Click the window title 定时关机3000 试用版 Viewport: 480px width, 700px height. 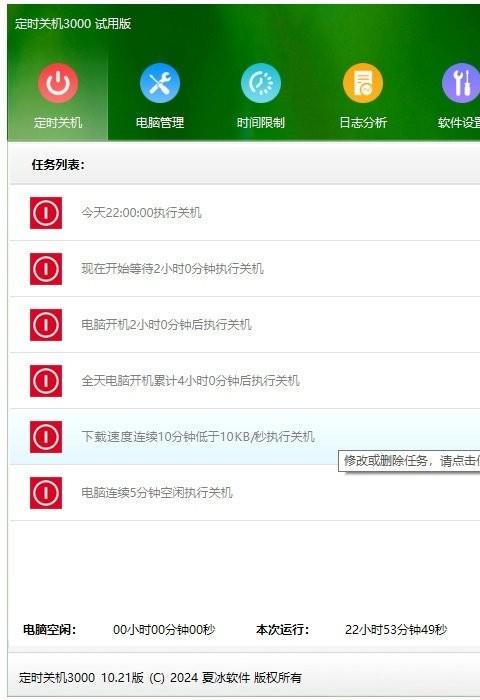click(73, 24)
